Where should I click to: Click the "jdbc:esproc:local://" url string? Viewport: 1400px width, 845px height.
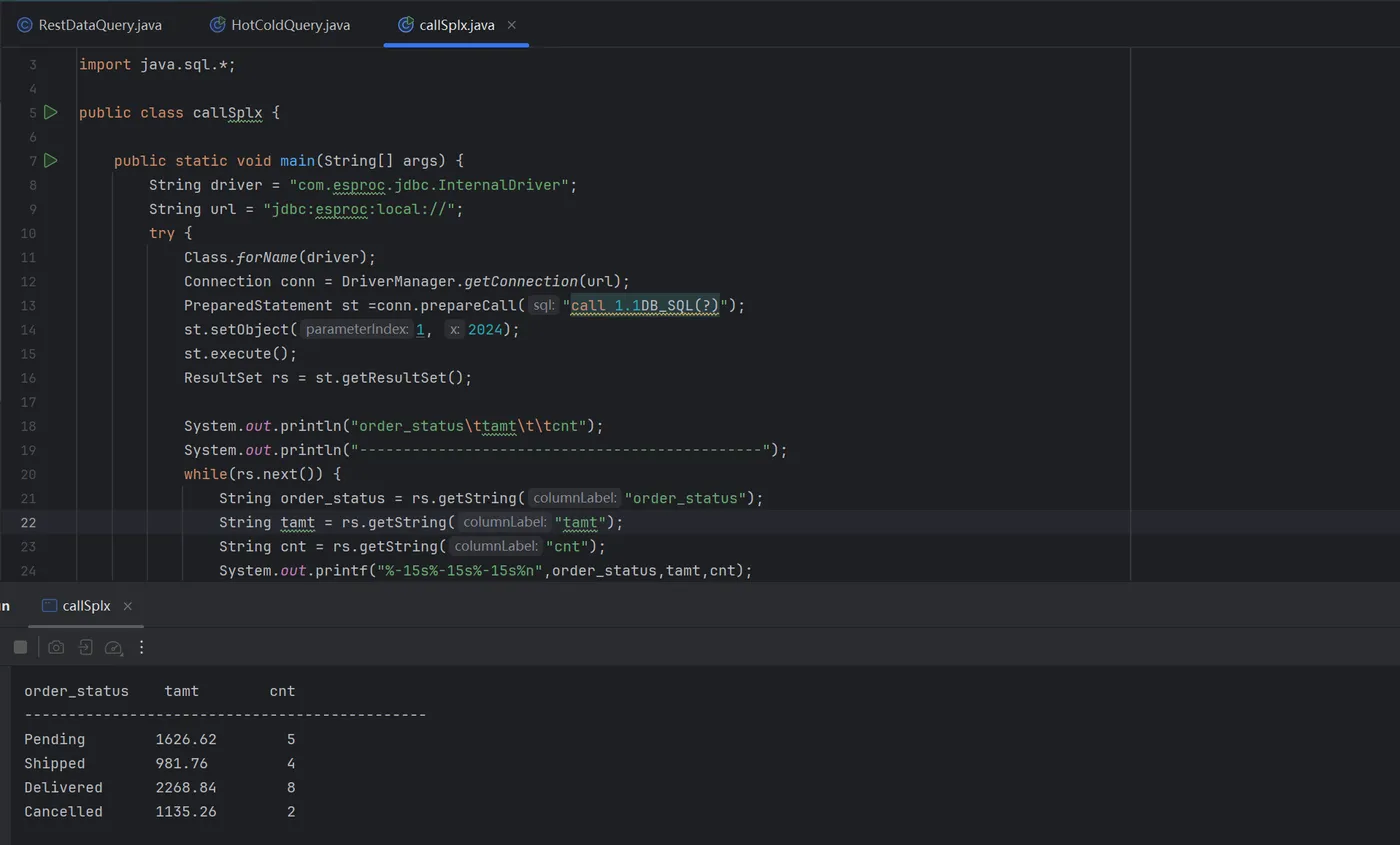(359, 209)
